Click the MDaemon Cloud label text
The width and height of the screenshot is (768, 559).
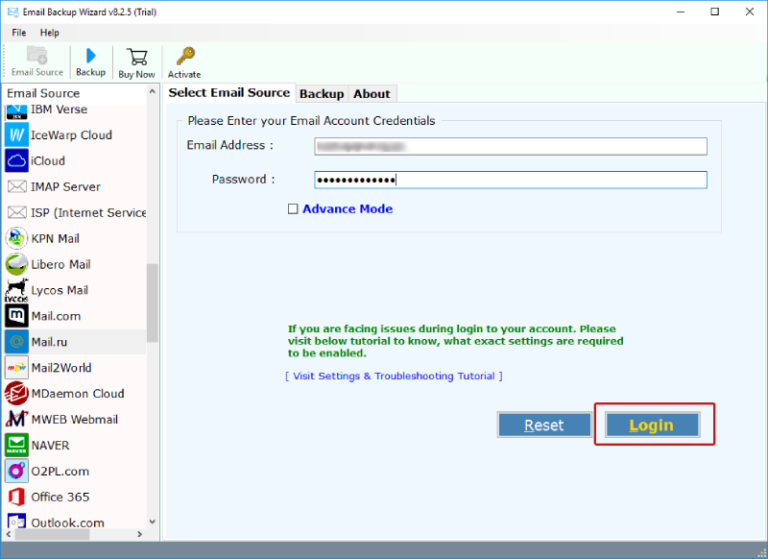(78, 393)
